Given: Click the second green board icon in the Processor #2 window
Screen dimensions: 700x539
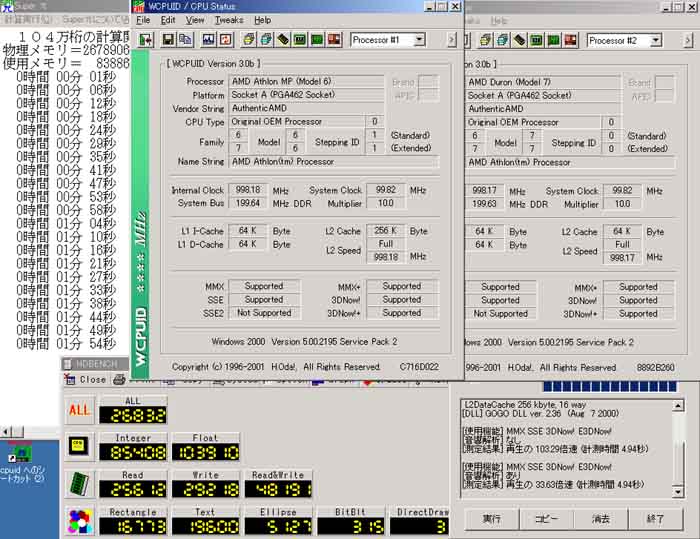Looking at the screenshot, I should pyautogui.click(x=553, y=40).
